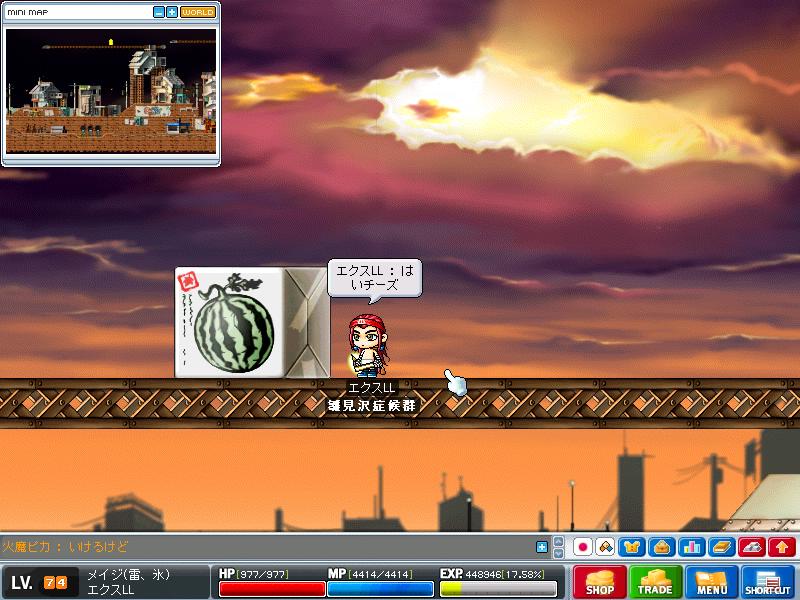
Task: Click the MP value 4414/4414
Action: point(381,574)
